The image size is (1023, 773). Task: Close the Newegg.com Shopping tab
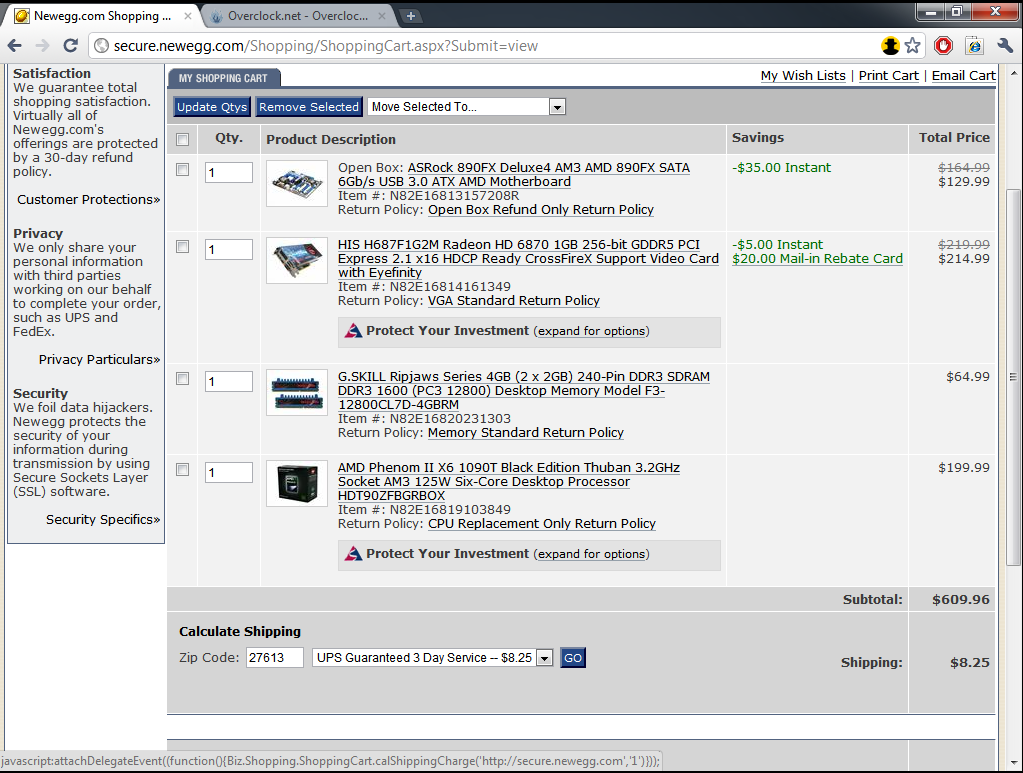click(188, 16)
